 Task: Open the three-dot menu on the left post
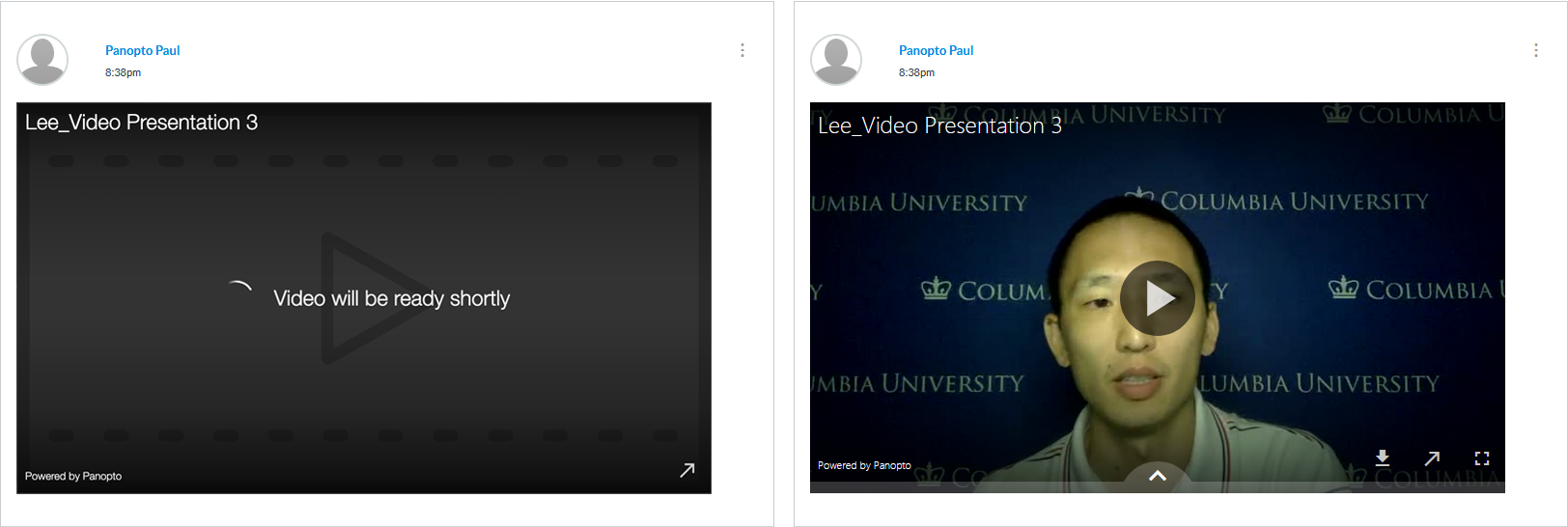pos(742,50)
